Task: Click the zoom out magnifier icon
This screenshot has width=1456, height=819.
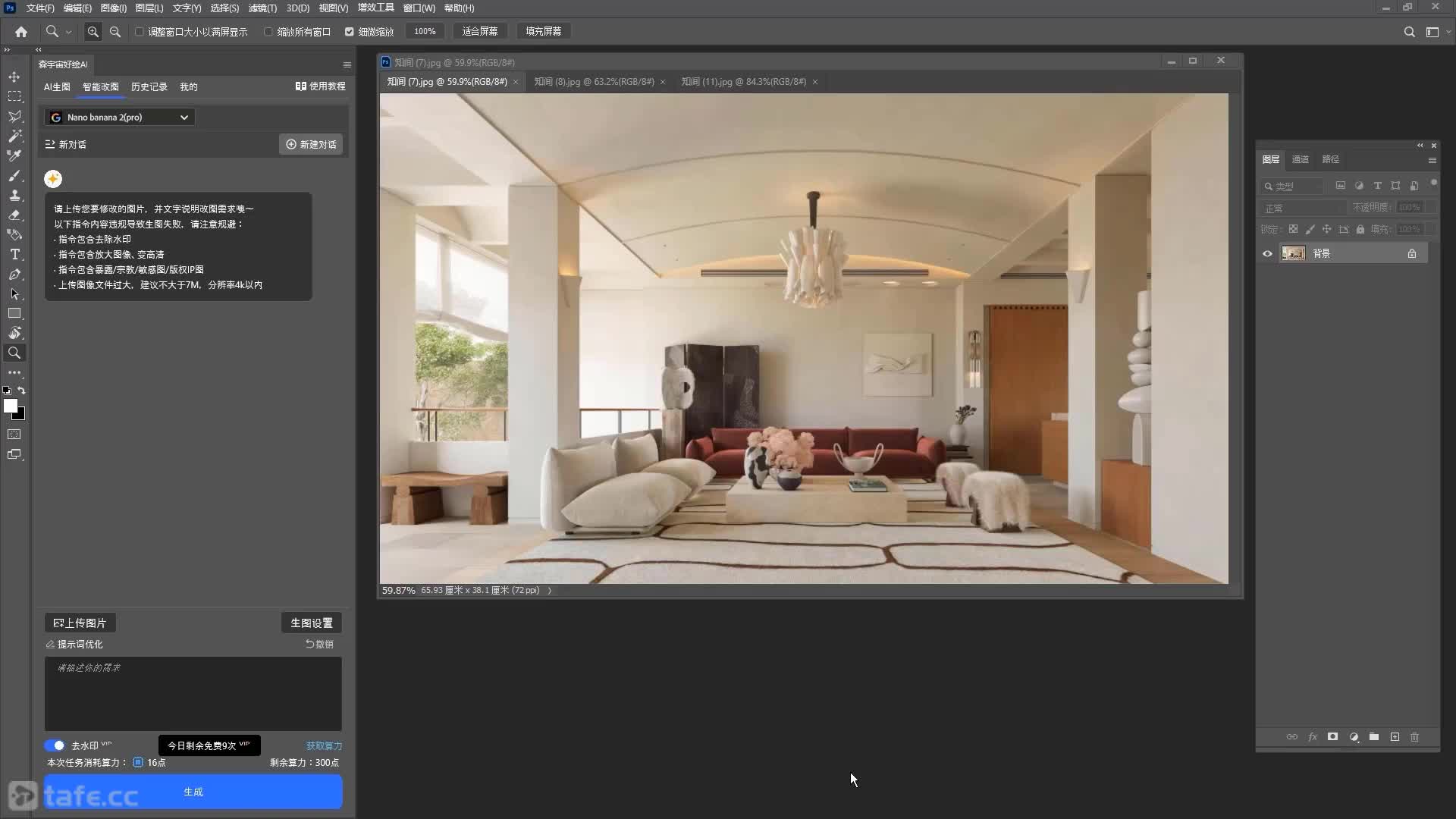Action: coord(115,32)
